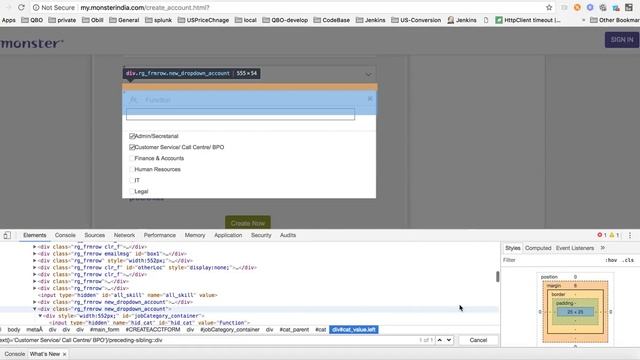Switch to the Sources tab
This screenshot has height=360, width=640.
pyautogui.click(x=94, y=235)
